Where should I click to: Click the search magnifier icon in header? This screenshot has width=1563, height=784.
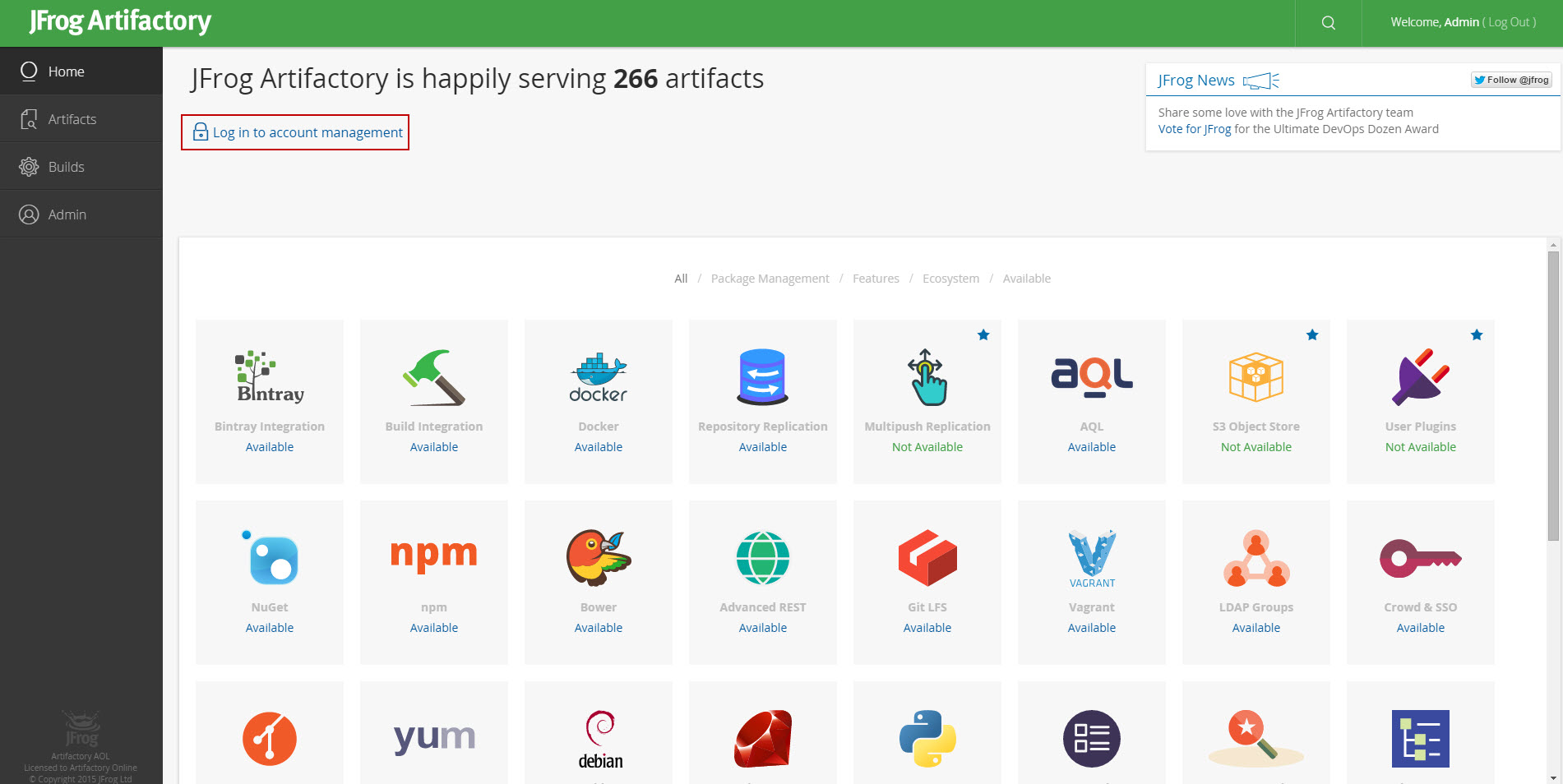[x=1328, y=23]
